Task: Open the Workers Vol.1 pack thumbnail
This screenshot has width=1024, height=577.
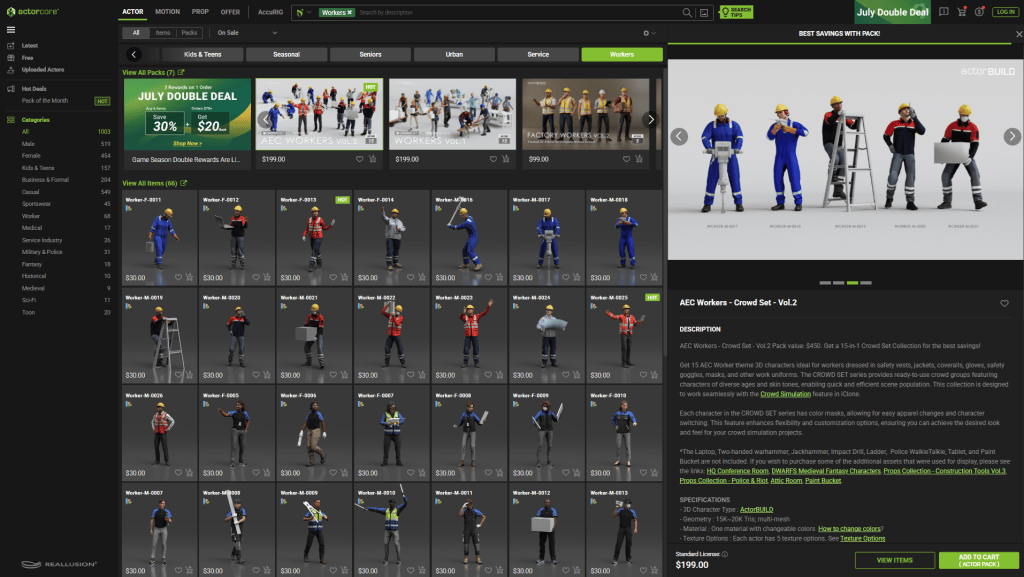Action: pos(452,114)
